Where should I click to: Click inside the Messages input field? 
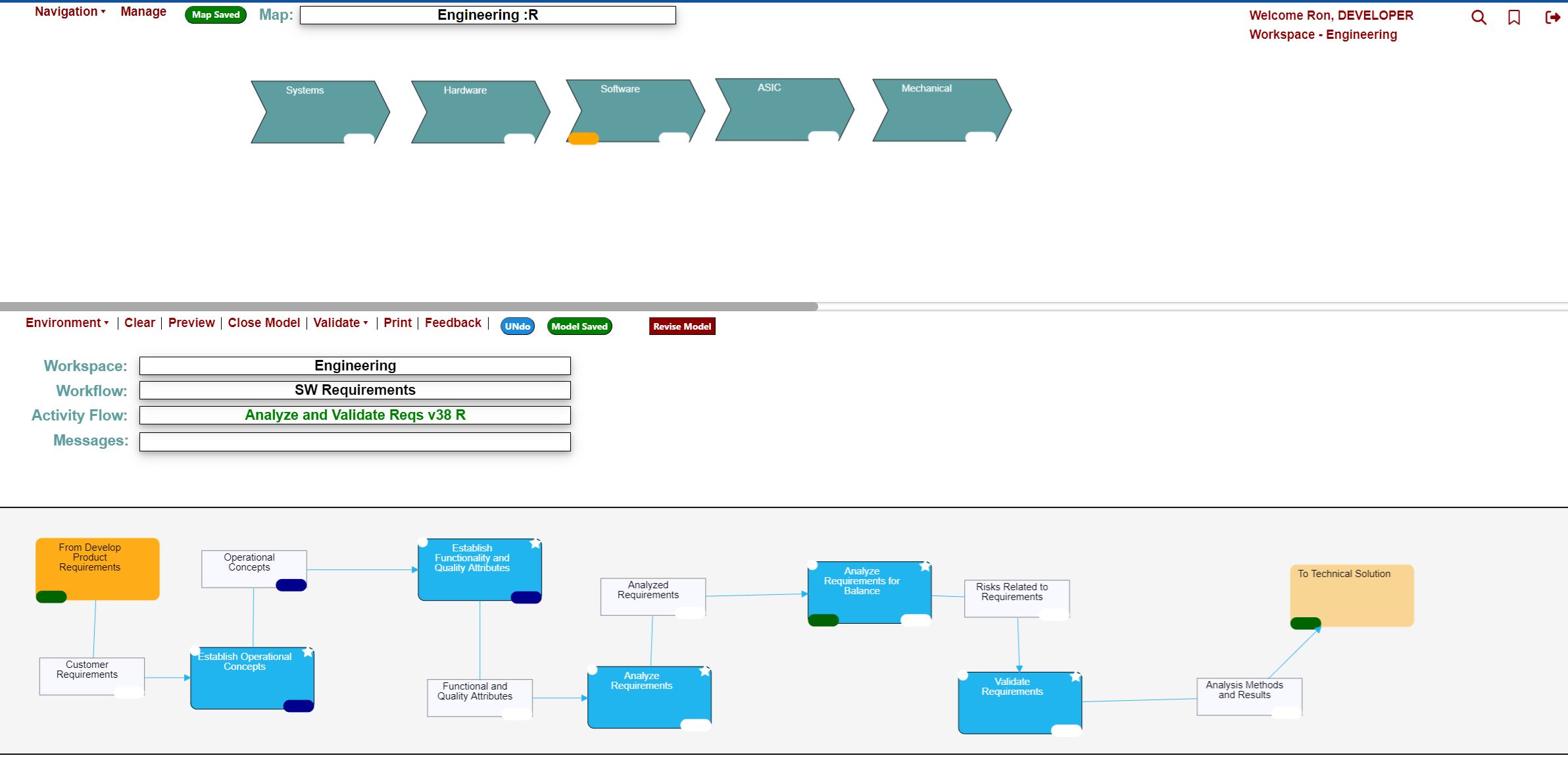pos(355,442)
